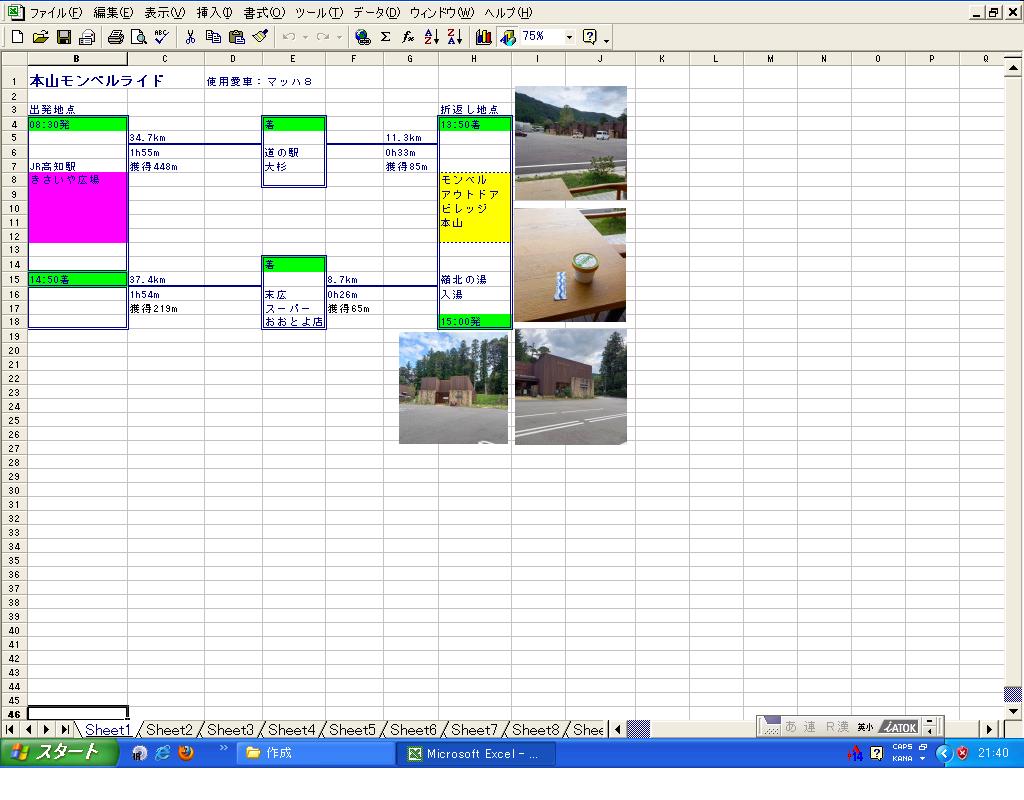Expand the 75% zoom dropdown

click(569, 37)
